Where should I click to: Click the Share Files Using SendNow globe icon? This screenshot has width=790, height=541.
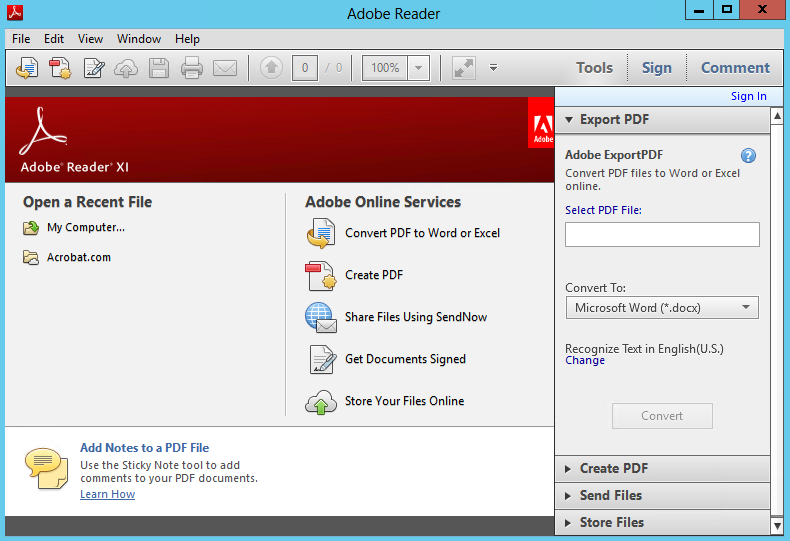click(x=320, y=317)
